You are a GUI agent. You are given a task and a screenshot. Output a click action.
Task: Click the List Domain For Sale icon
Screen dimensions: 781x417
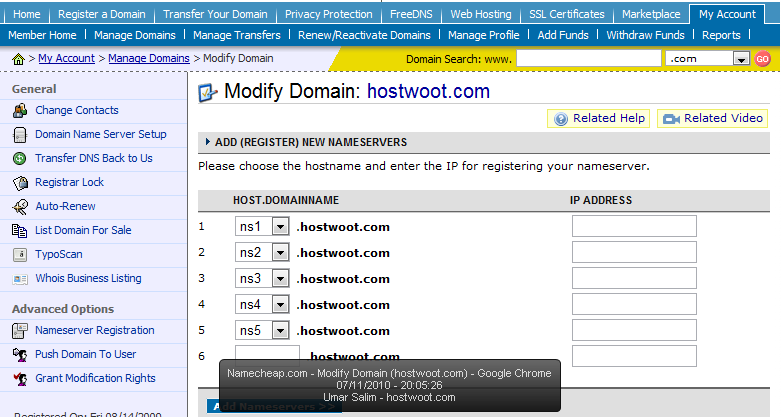[x=20, y=231]
